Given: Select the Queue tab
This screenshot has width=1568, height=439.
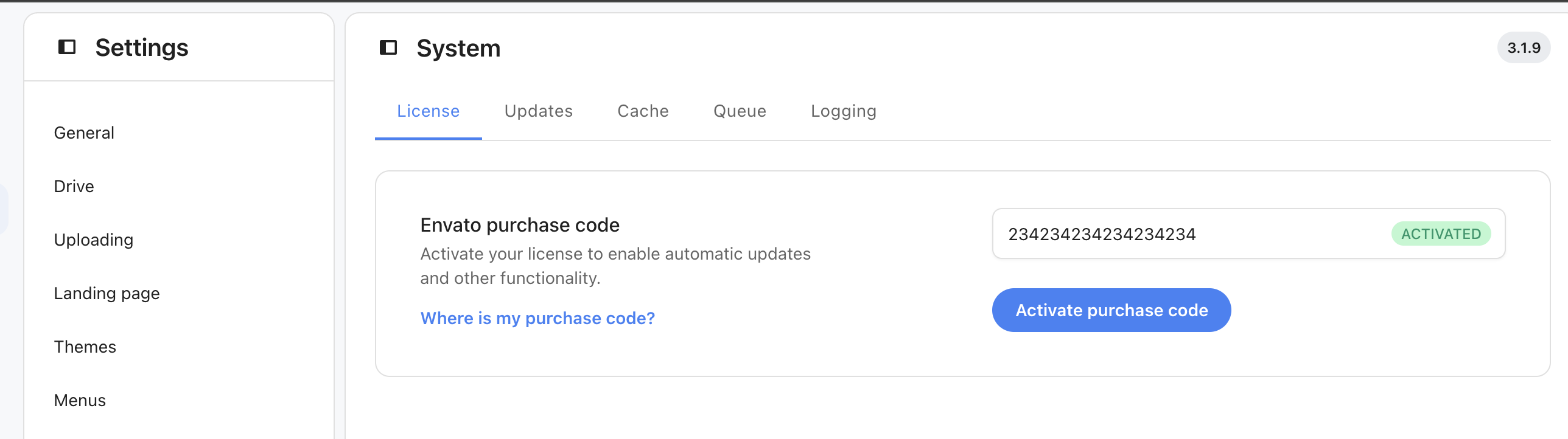Looking at the screenshot, I should tap(740, 111).
